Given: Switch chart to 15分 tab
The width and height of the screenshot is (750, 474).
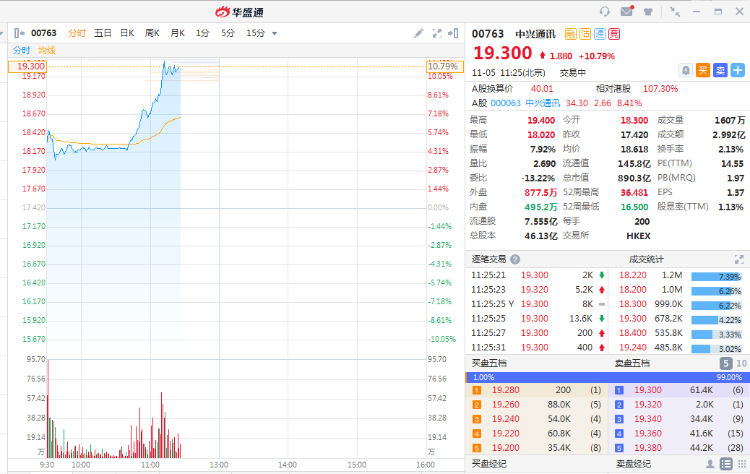Looking at the screenshot, I should click(255, 33).
